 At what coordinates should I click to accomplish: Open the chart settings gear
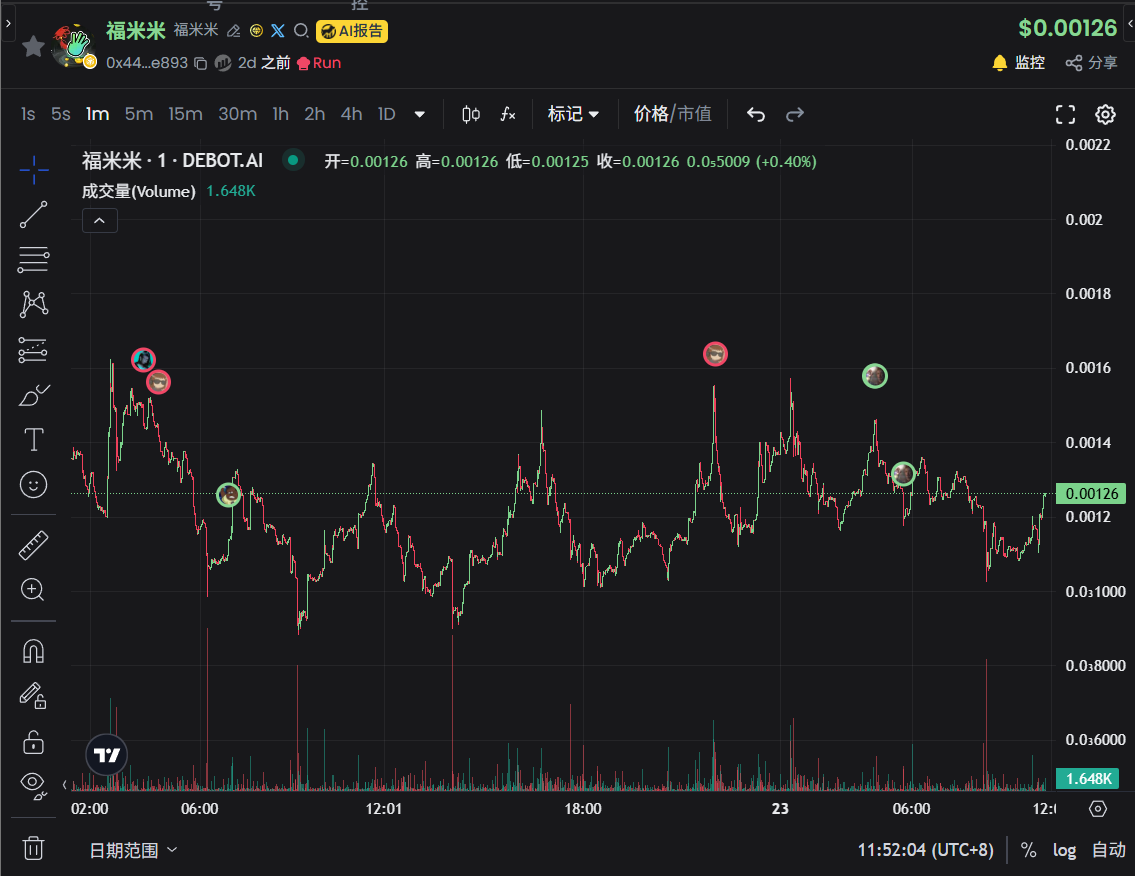pyautogui.click(x=1104, y=114)
